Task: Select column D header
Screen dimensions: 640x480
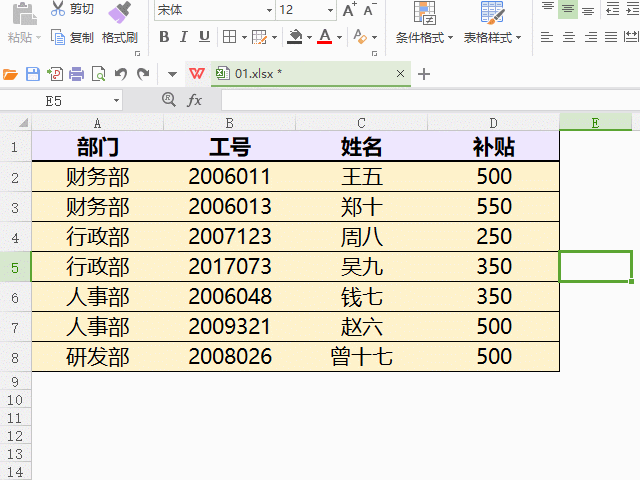Action: (493, 123)
